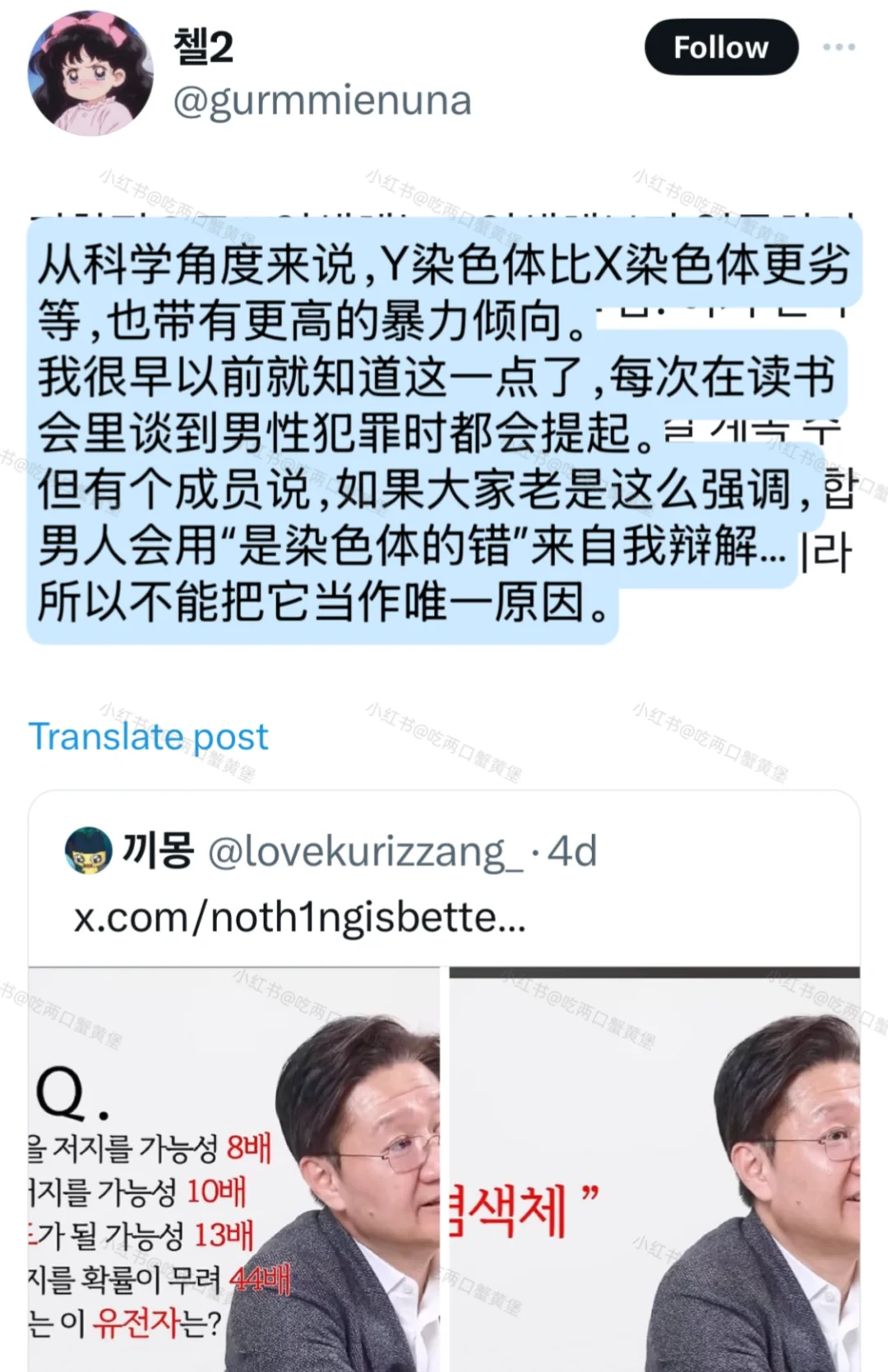
Task: Tap Translate post
Action: 149,736
